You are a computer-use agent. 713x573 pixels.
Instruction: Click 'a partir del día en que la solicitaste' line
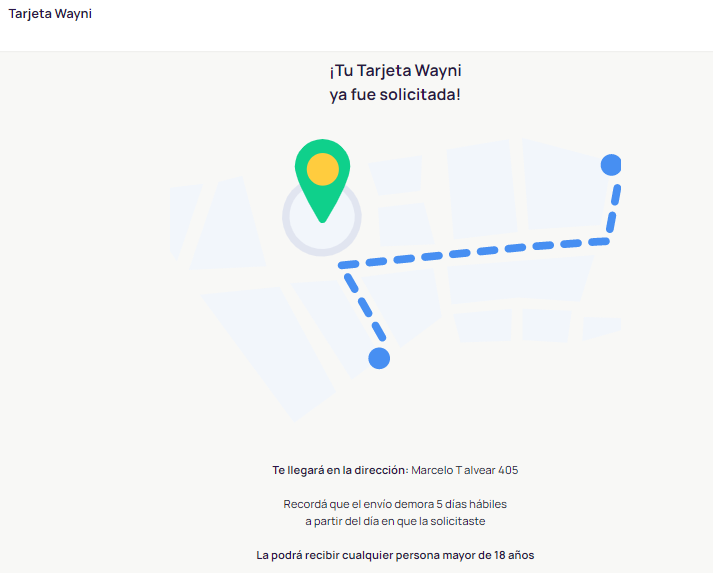[x=395, y=521]
